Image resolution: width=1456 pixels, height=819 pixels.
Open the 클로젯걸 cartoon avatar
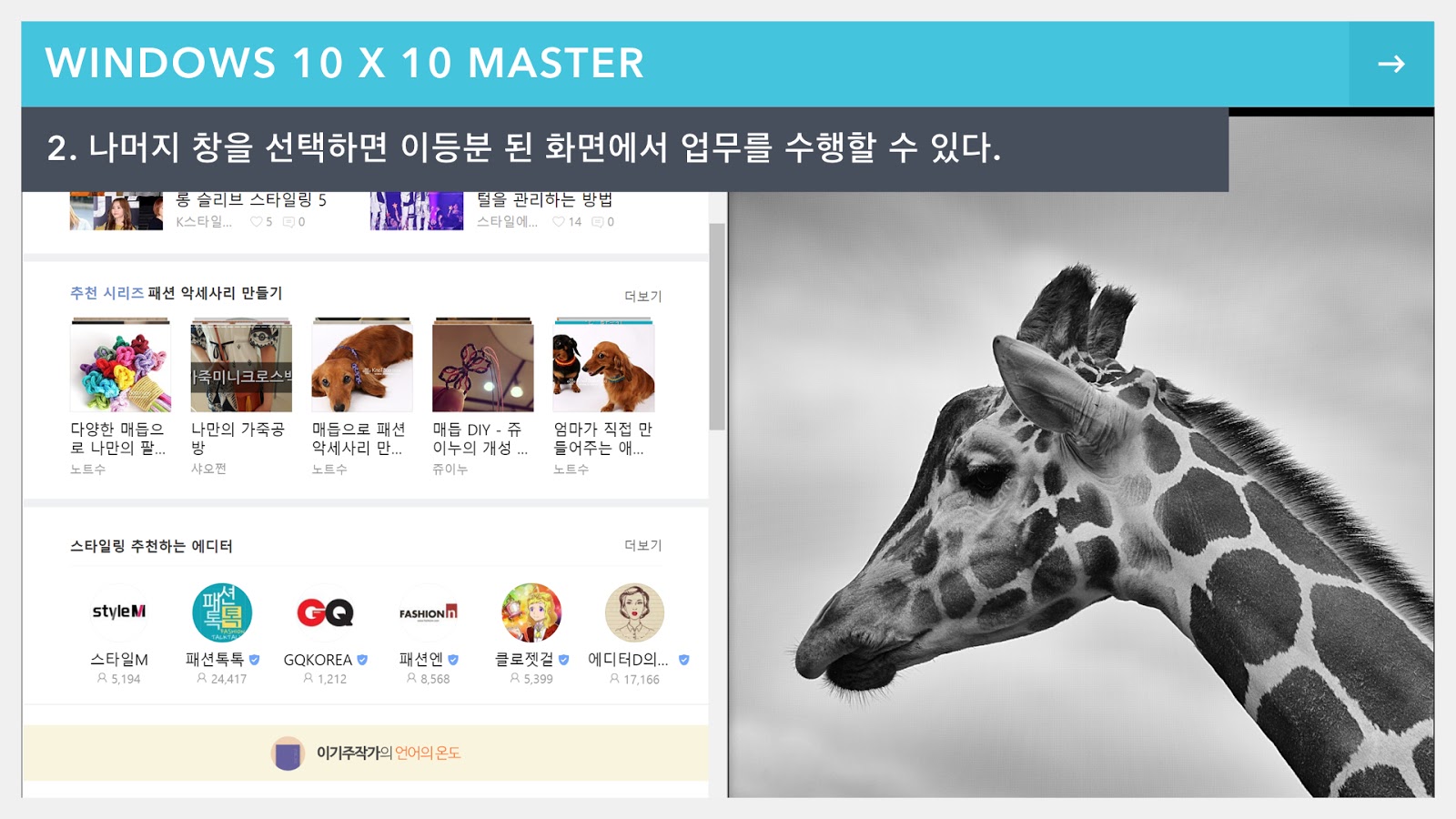coord(531,612)
